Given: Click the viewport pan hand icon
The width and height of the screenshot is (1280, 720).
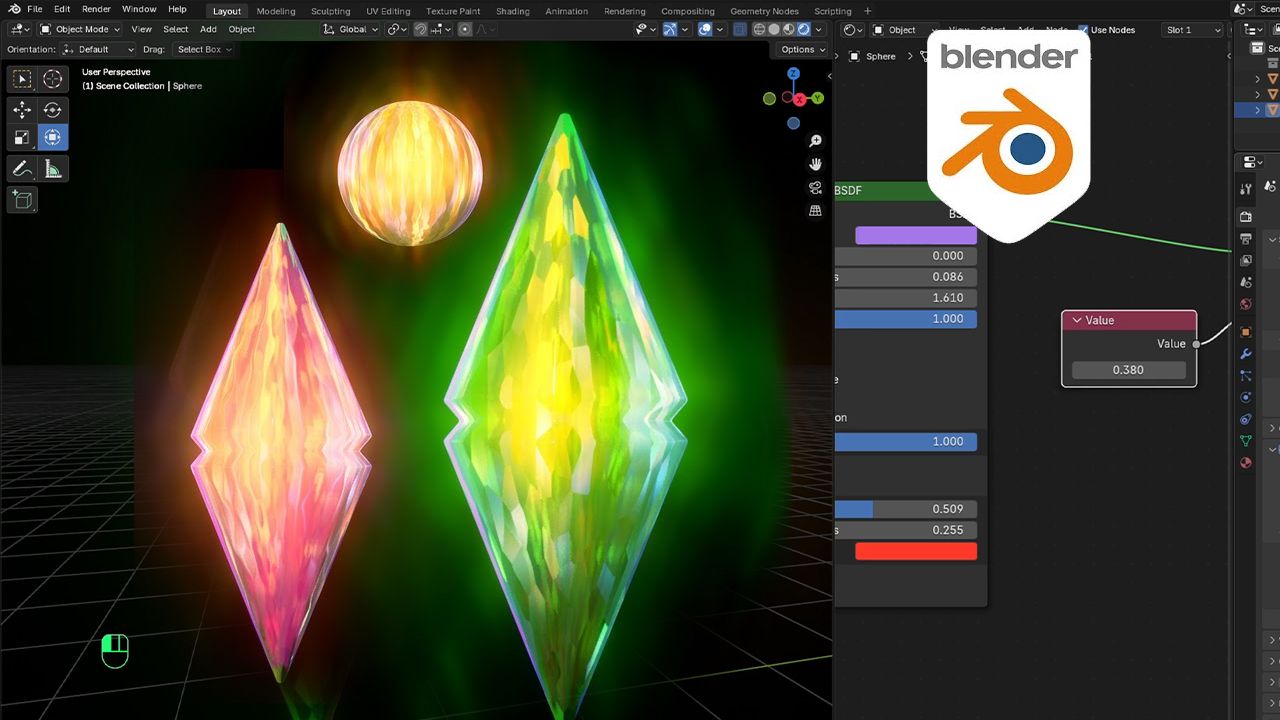Looking at the screenshot, I should (815, 164).
